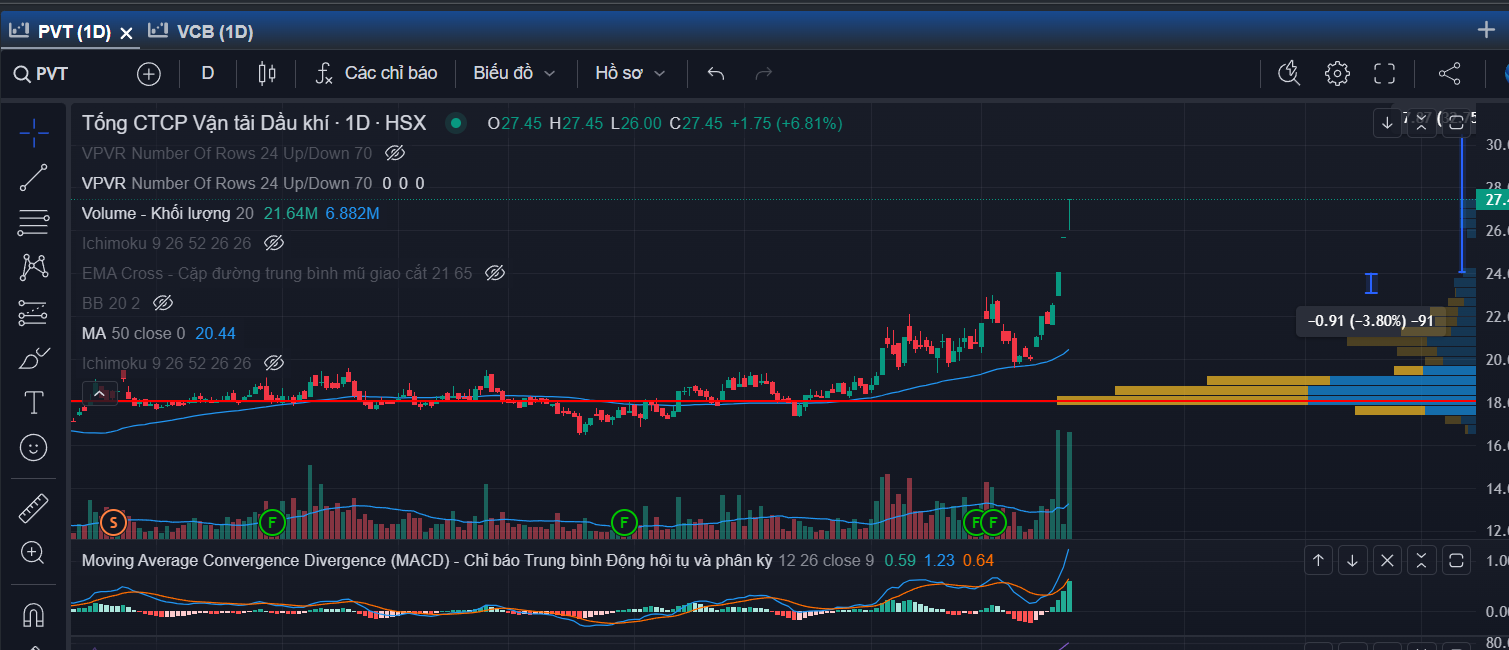Click the D timeframe interval button

click(x=208, y=73)
